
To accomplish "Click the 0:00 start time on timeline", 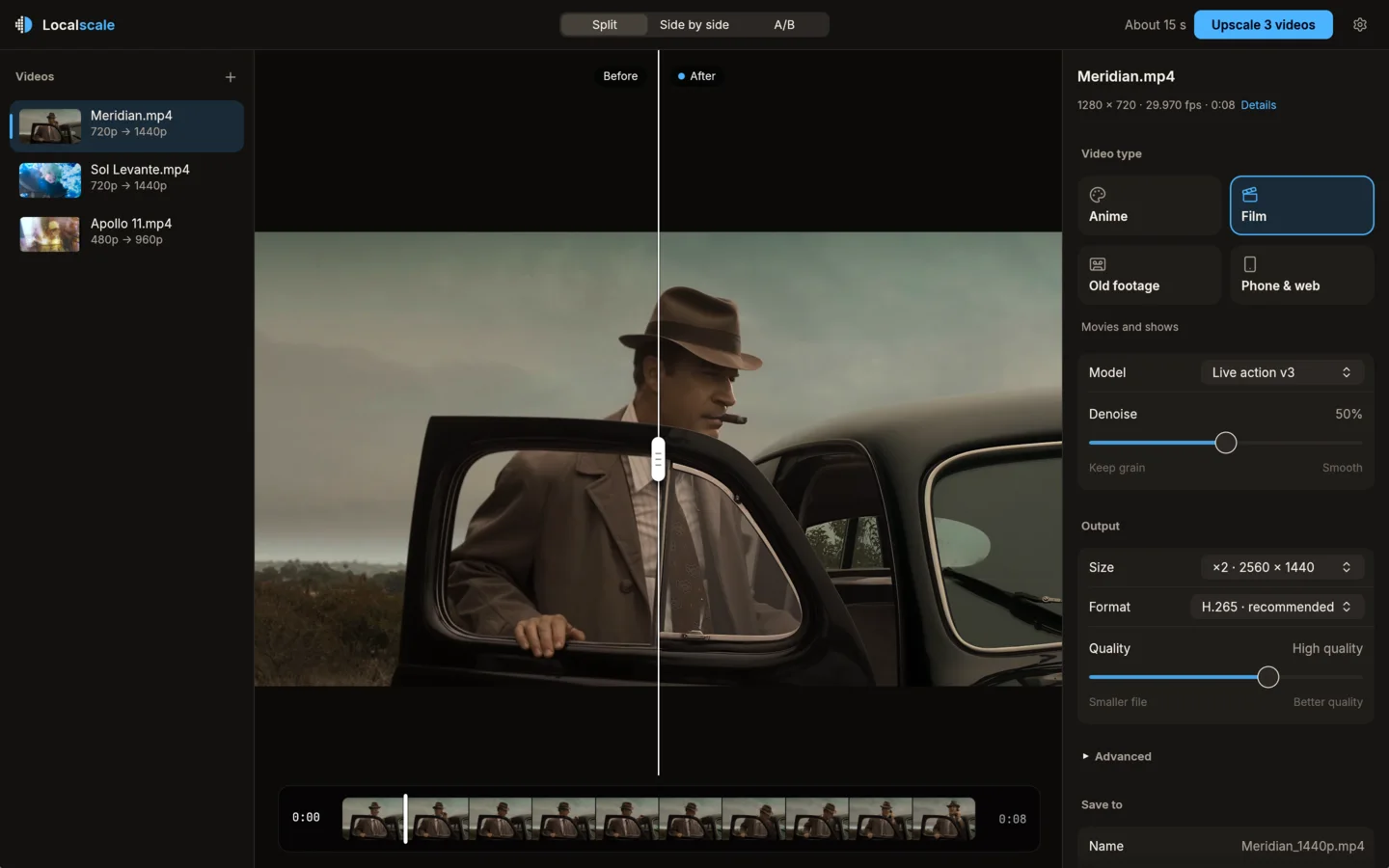I will [306, 817].
